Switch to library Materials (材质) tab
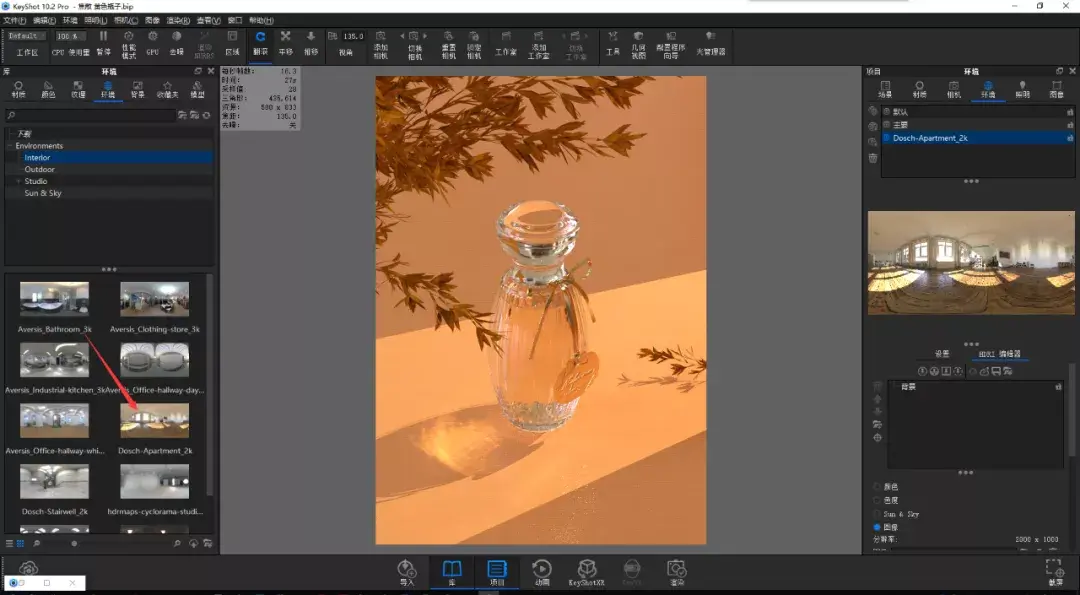1080x595 pixels. point(18,90)
